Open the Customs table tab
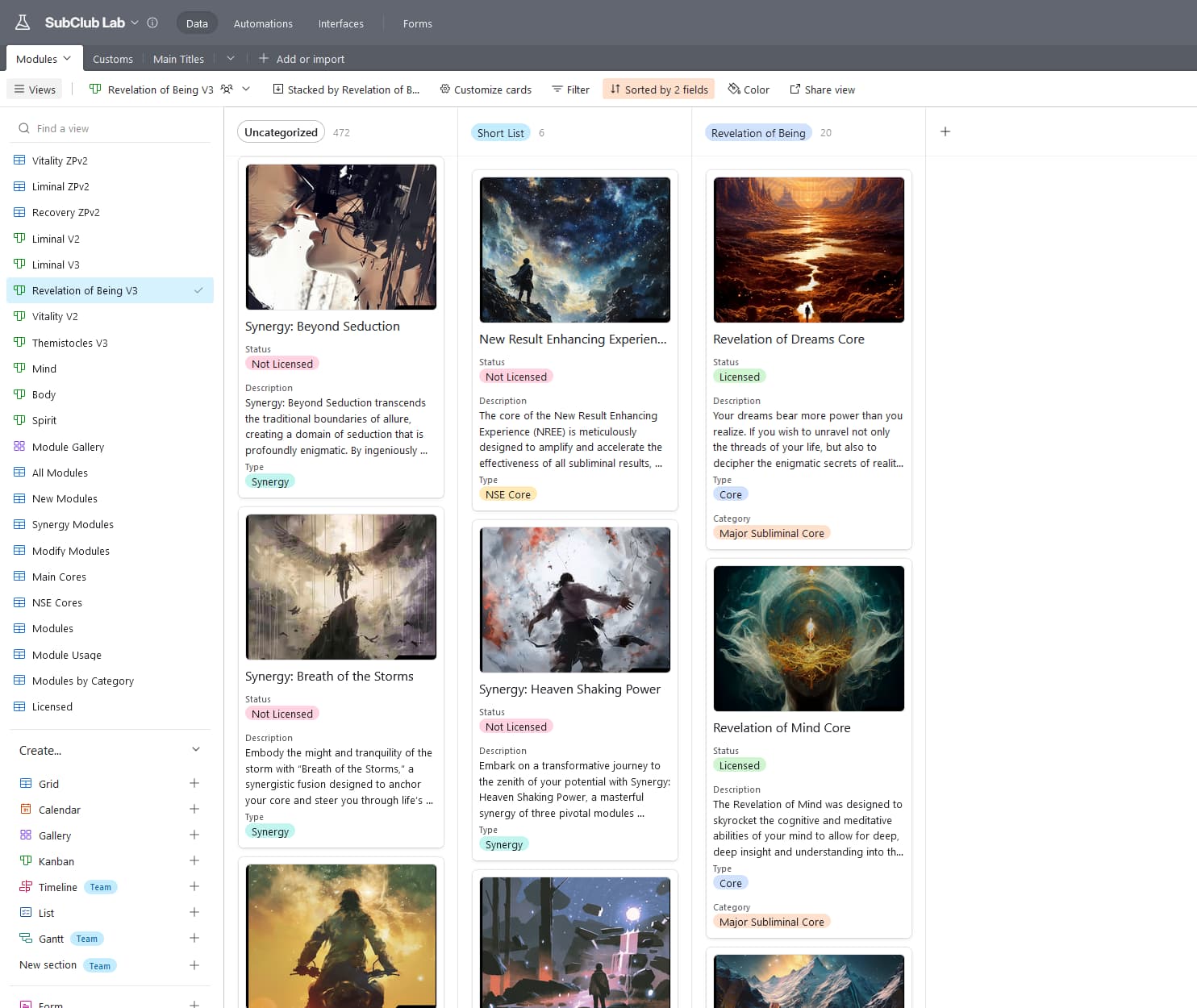 (x=113, y=59)
